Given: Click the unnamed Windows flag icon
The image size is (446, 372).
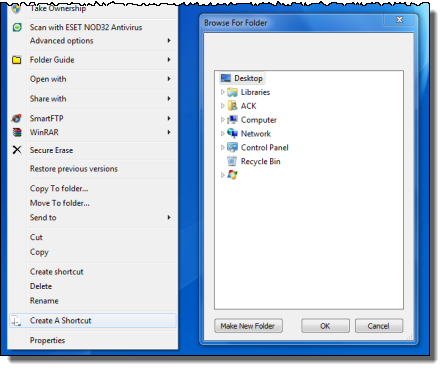Looking at the screenshot, I should (232, 175).
